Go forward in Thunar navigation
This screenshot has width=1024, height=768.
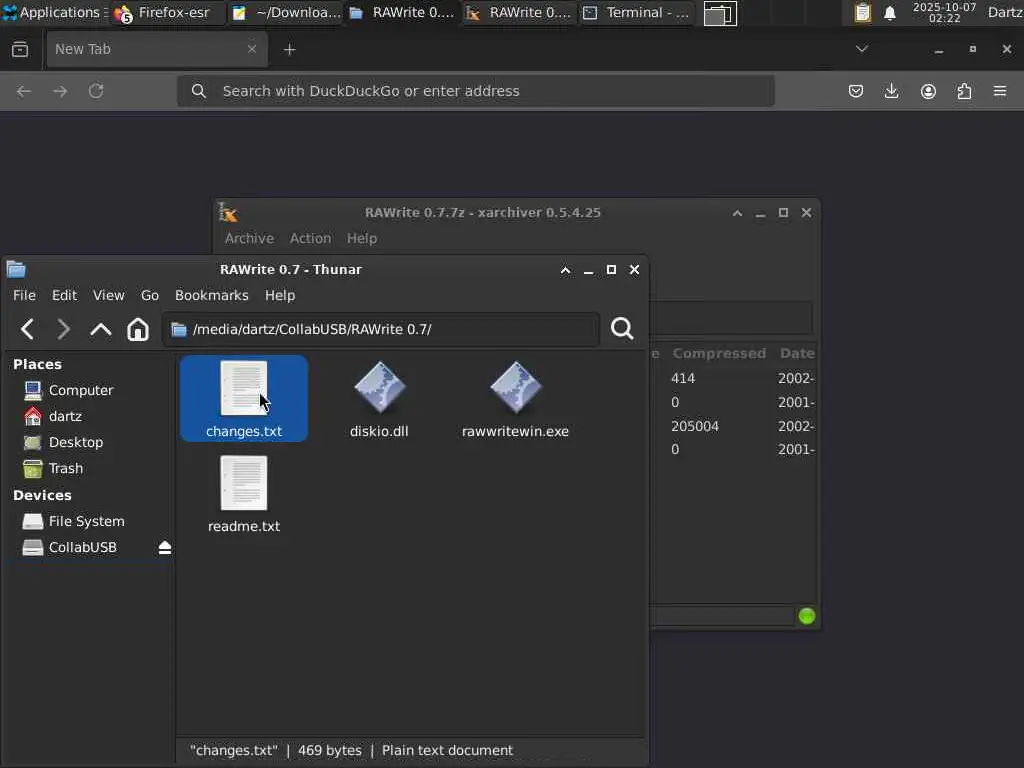(x=63, y=329)
